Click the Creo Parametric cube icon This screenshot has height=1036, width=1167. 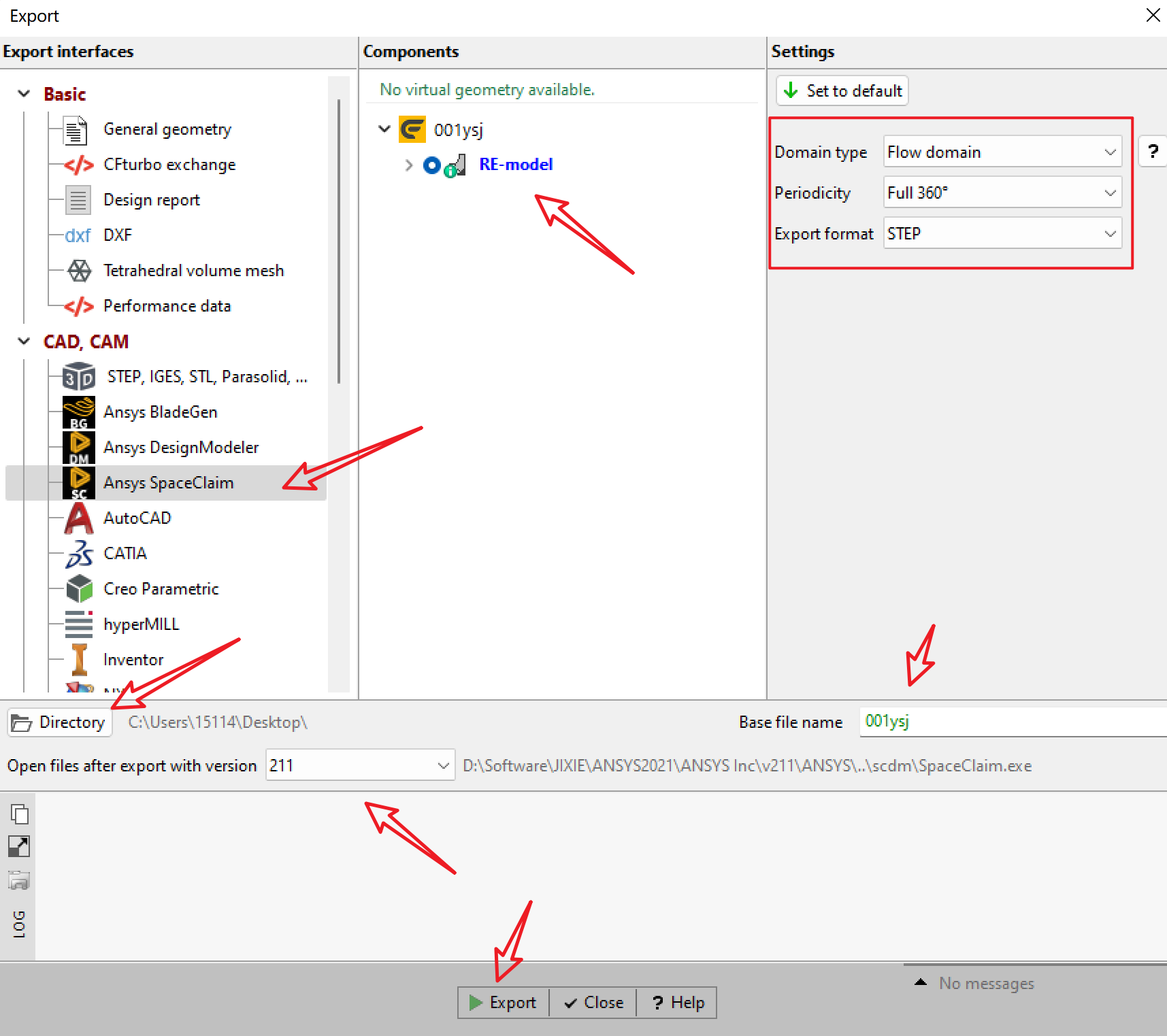click(x=79, y=589)
